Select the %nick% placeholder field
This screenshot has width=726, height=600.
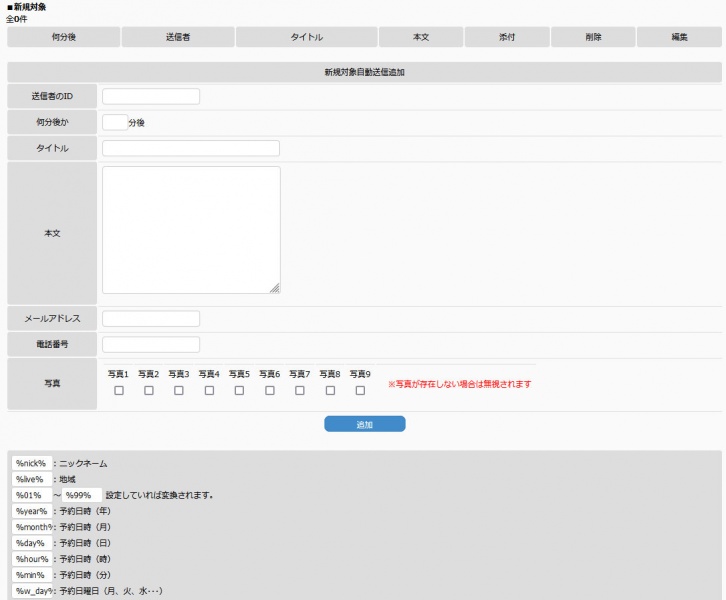pyautogui.click(x=32, y=464)
